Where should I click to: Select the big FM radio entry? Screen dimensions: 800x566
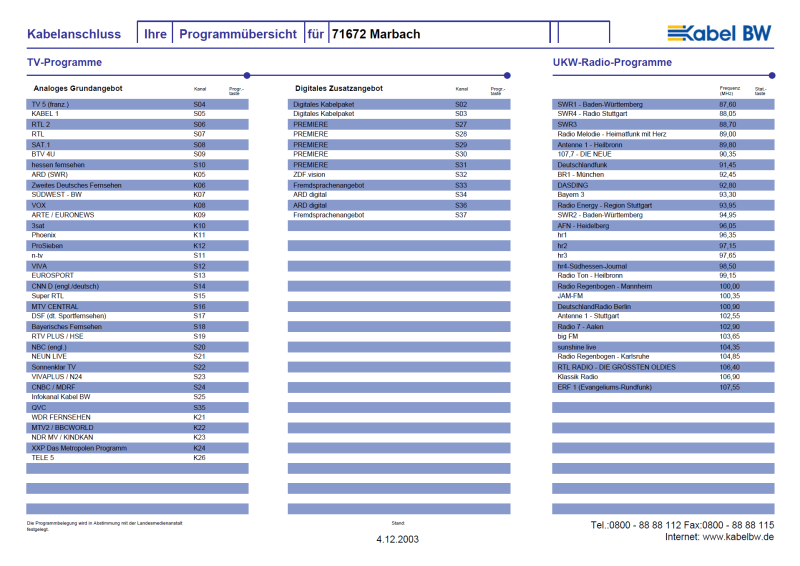[x=568, y=336]
